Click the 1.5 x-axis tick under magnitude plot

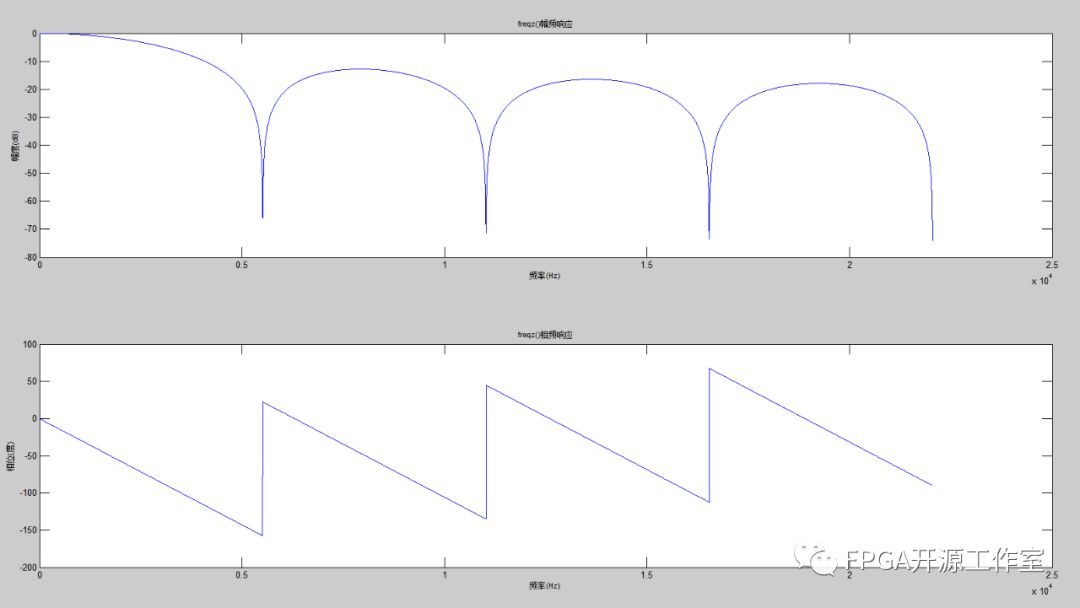click(x=646, y=266)
